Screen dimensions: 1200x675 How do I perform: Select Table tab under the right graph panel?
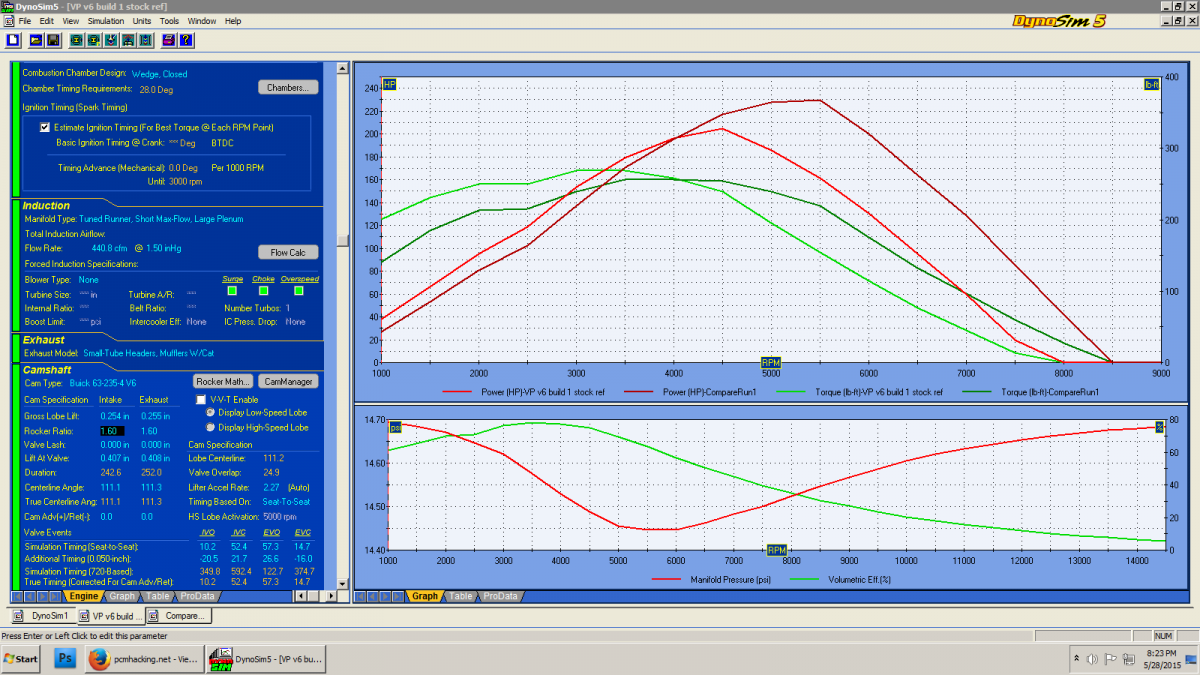point(460,596)
